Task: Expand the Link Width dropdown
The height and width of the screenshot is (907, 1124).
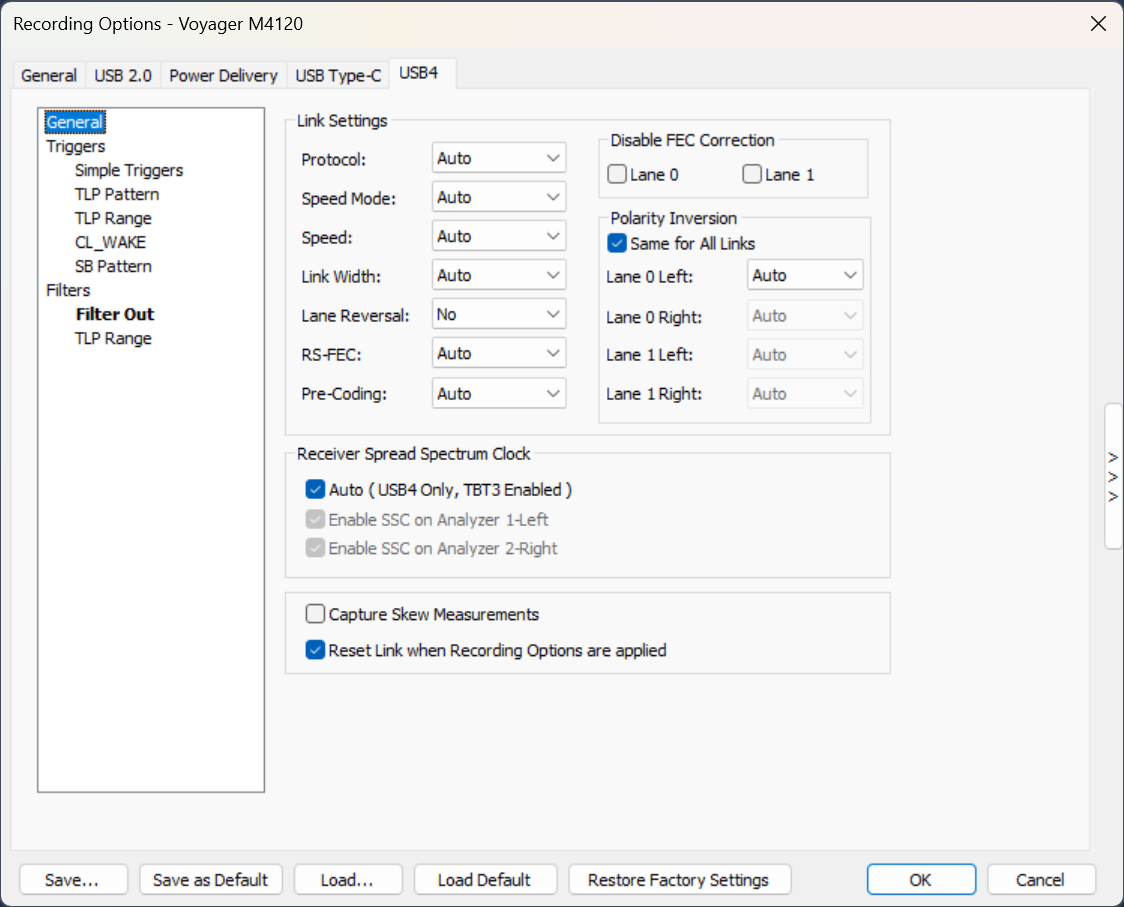Action: click(x=499, y=275)
